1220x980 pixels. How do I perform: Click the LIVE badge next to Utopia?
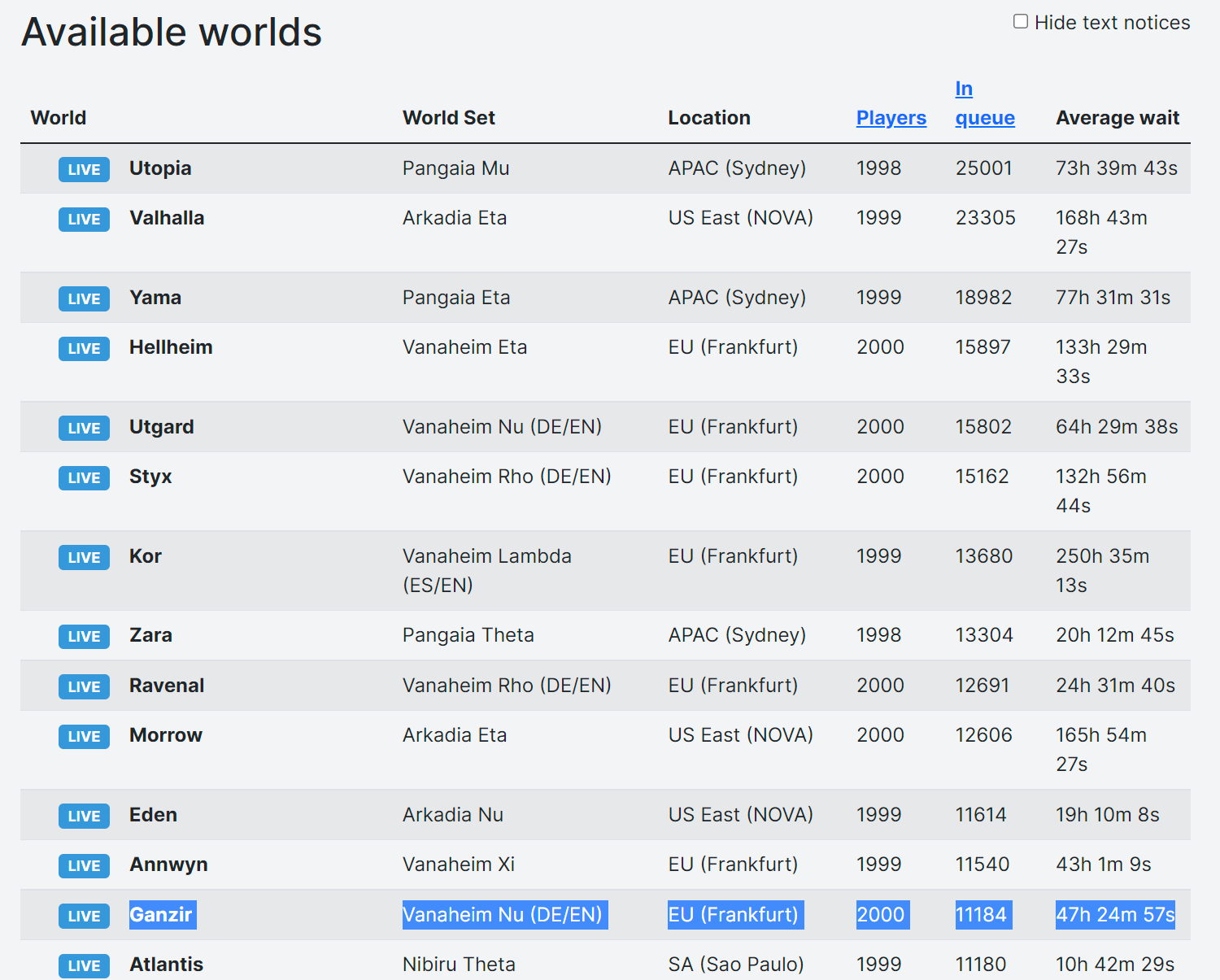(x=84, y=169)
